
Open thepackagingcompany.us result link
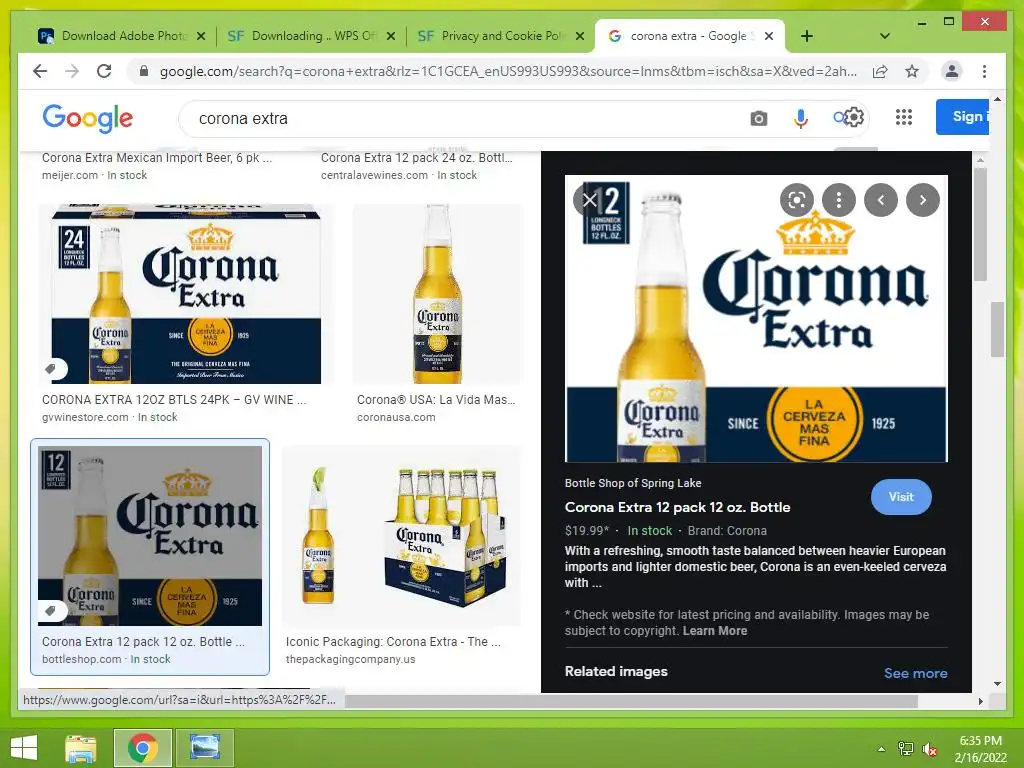tap(350, 660)
